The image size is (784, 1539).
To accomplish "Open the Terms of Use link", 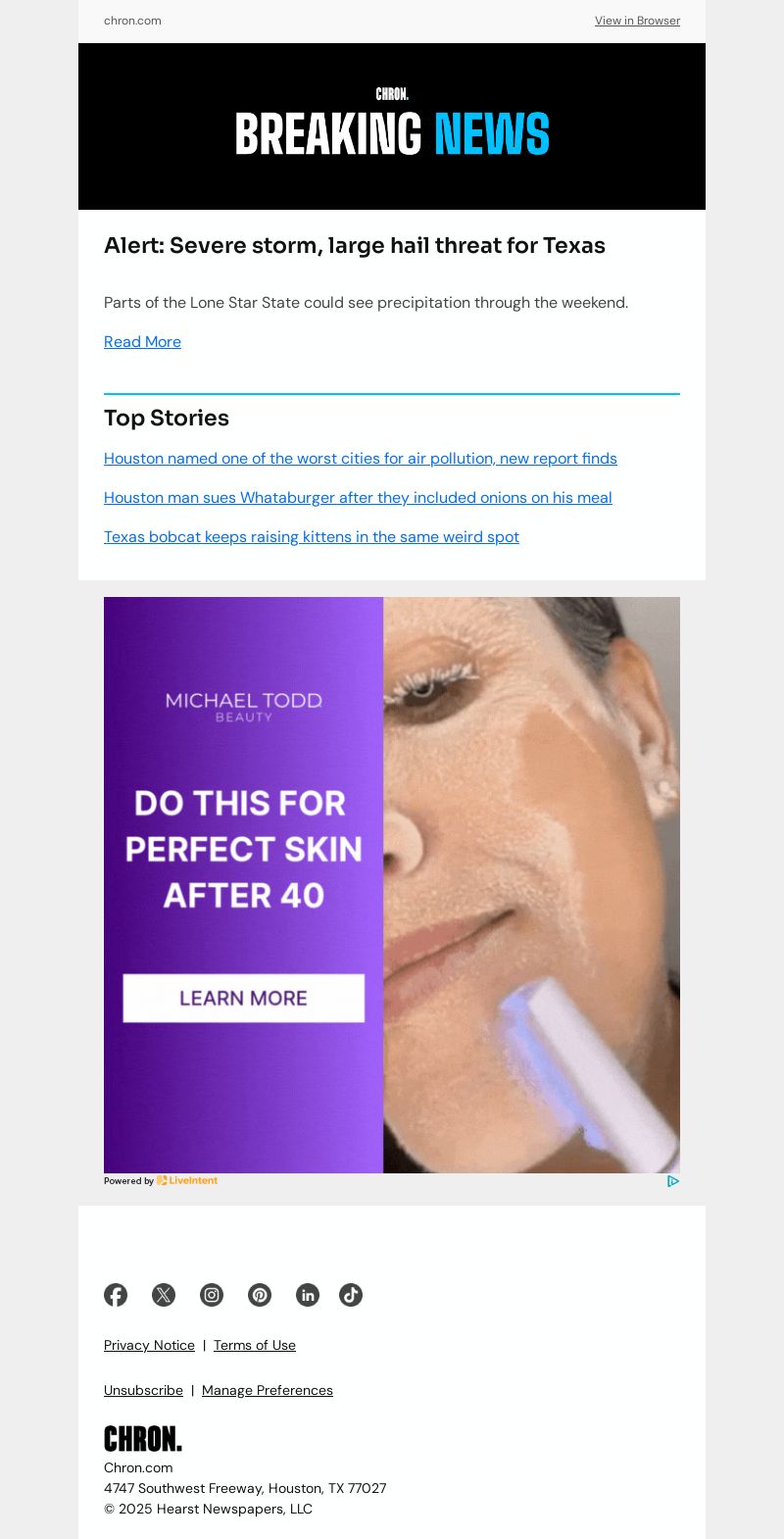I will tap(255, 1346).
